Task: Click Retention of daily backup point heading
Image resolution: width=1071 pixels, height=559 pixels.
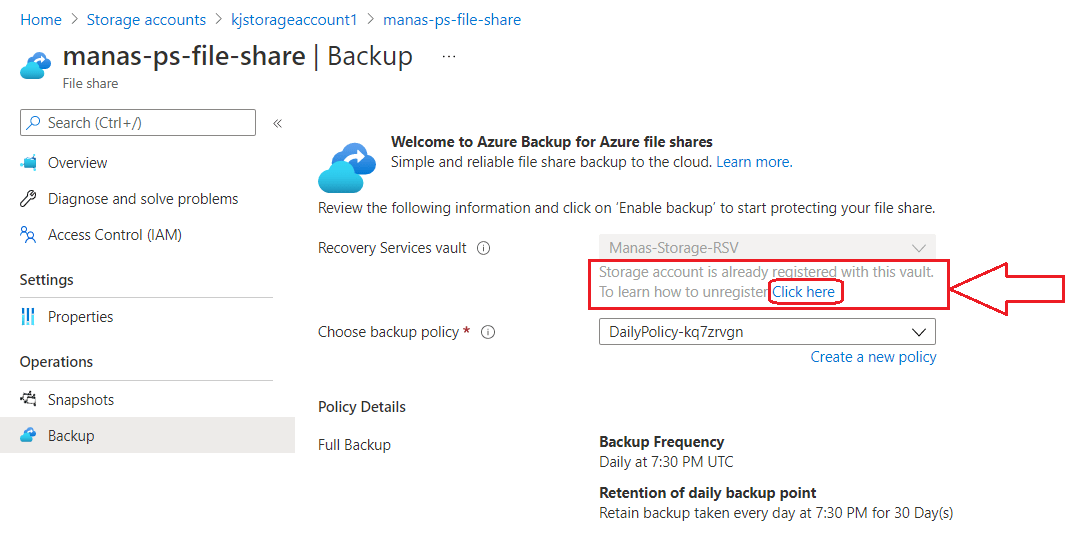Action: (x=708, y=493)
